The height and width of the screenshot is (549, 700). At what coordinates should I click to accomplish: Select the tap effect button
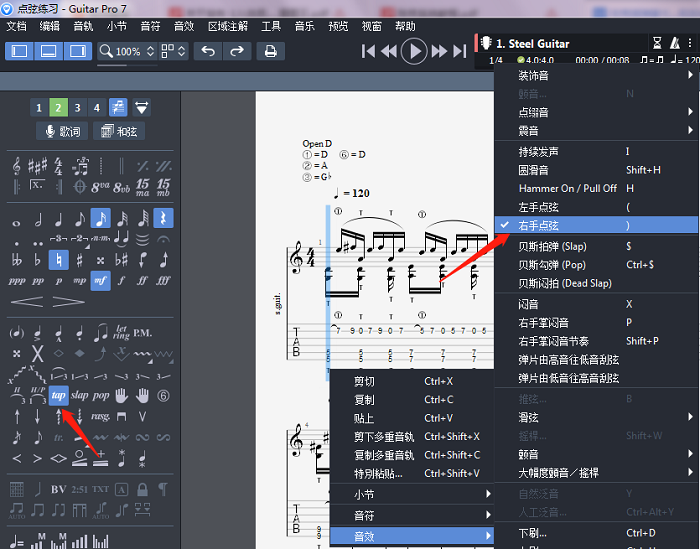tap(59, 394)
